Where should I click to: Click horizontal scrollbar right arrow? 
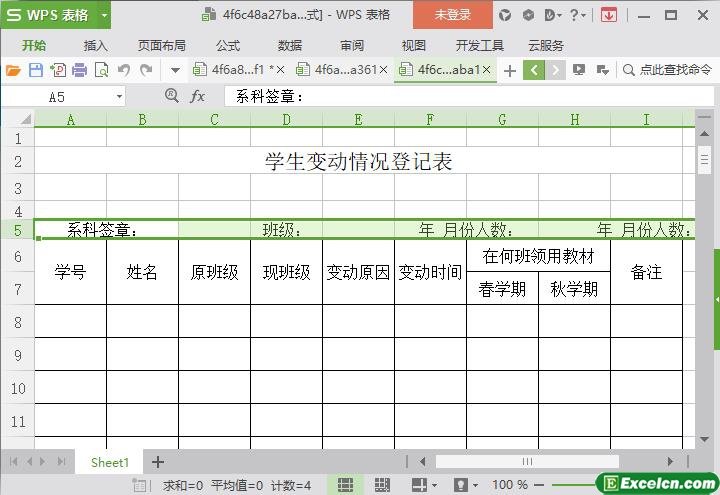pos(670,461)
